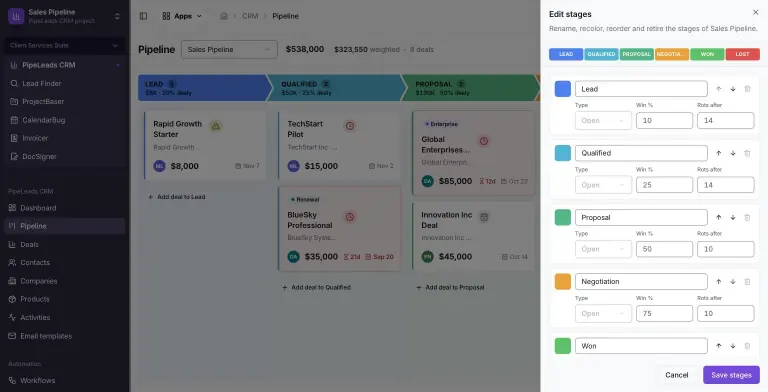Delete the Negotiation stage
Image resolution: width=768 pixels, height=392 pixels.
(x=747, y=282)
